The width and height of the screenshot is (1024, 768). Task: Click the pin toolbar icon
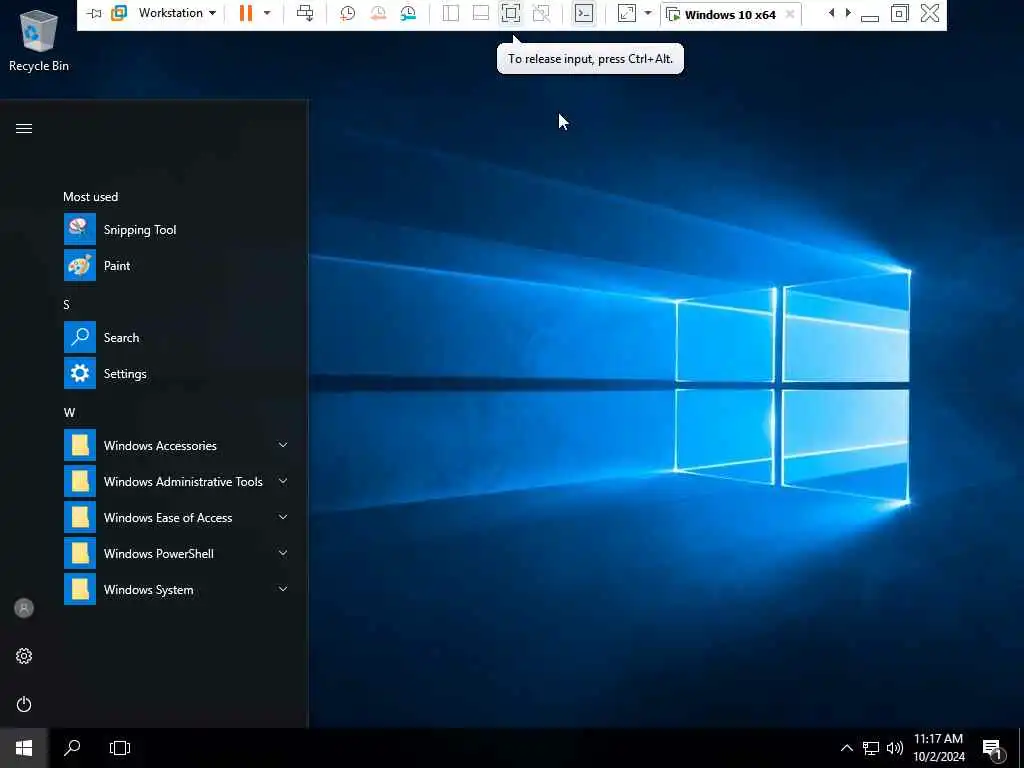coord(94,13)
